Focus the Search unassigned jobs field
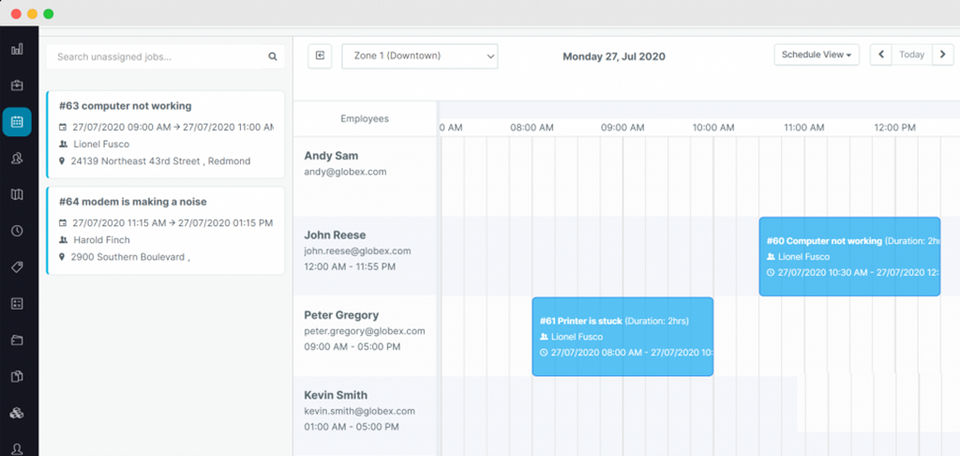960x456 pixels. 165,57
